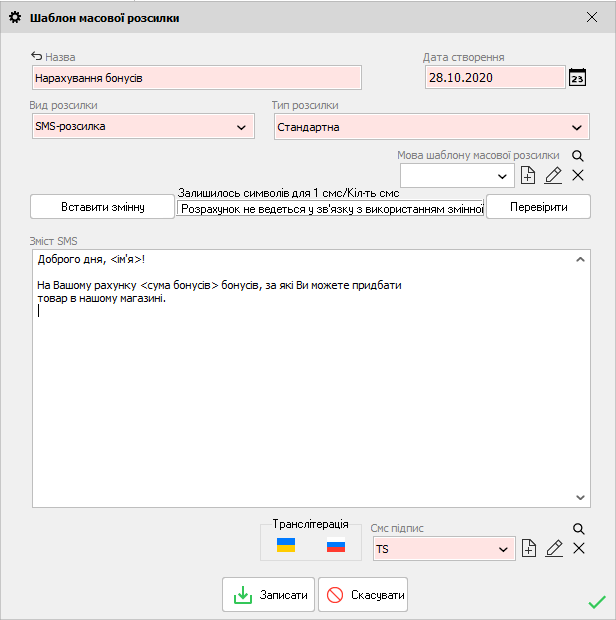Screen dimensions: 616x620
Task: Click inside the Назва input field
Action: point(196,78)
